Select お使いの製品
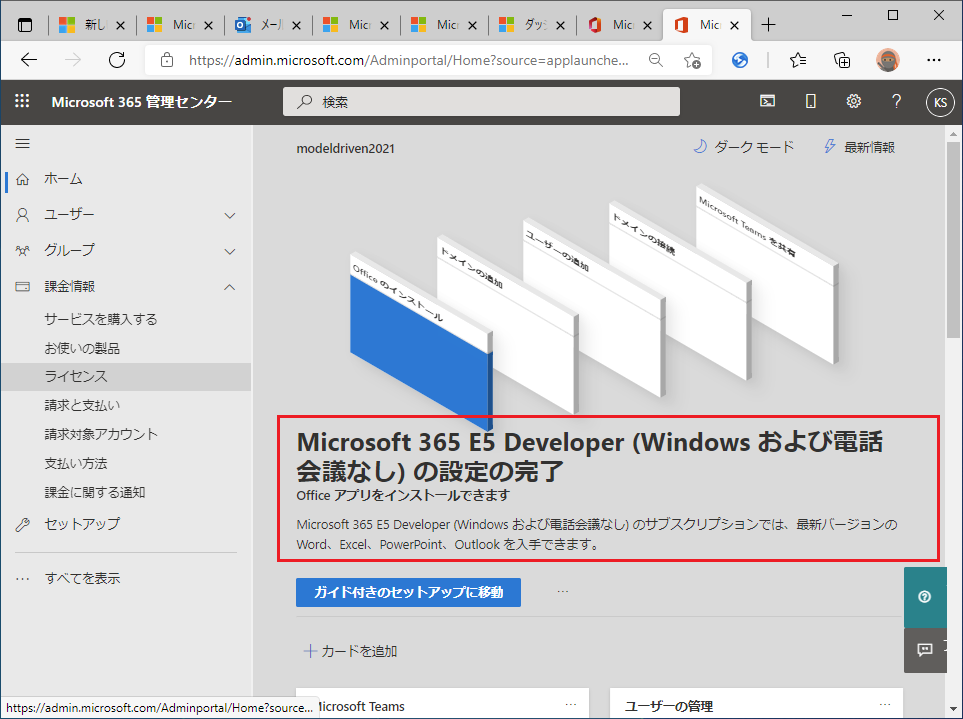Screen dimensions: 963x719 pos(82,348)
